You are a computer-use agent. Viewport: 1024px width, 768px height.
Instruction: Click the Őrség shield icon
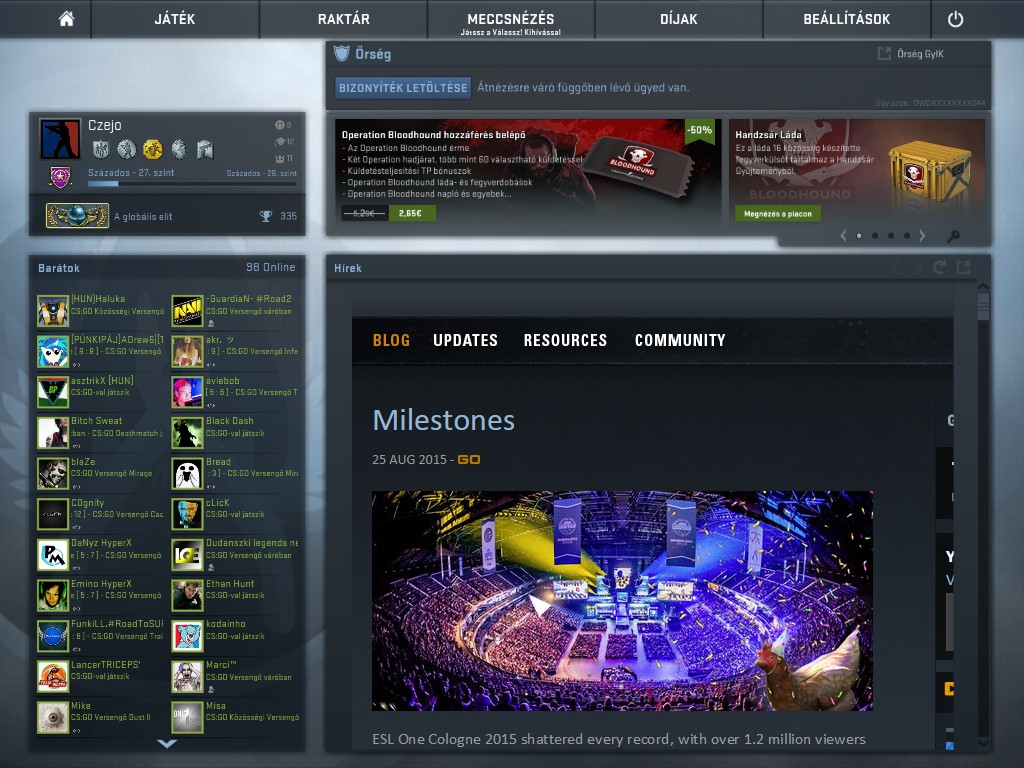coord(342,54)
